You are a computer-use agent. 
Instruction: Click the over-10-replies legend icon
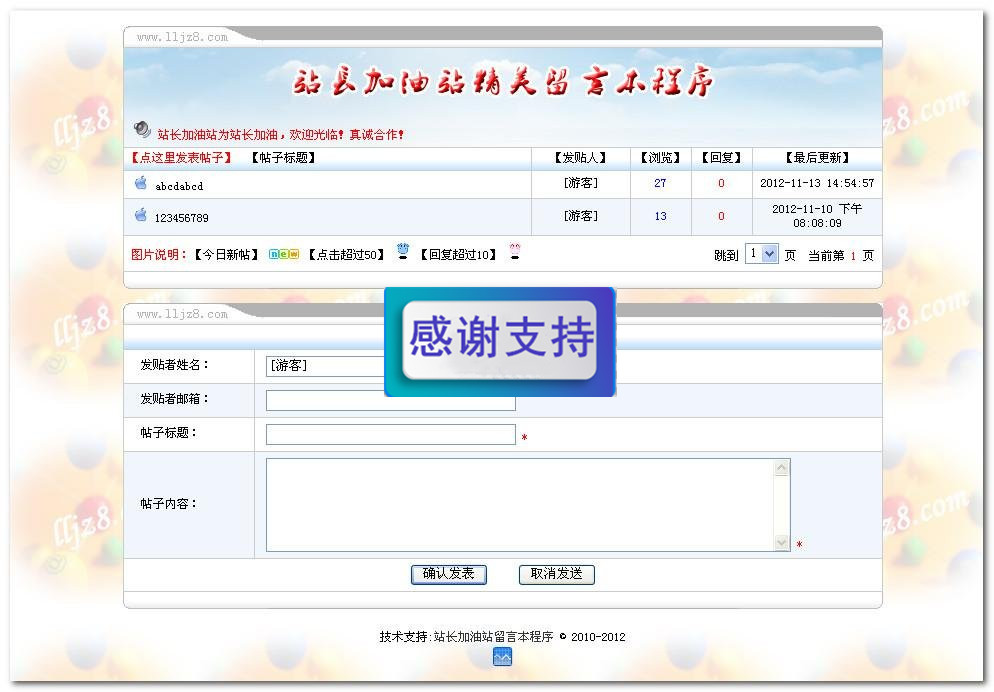coord(515,252)
